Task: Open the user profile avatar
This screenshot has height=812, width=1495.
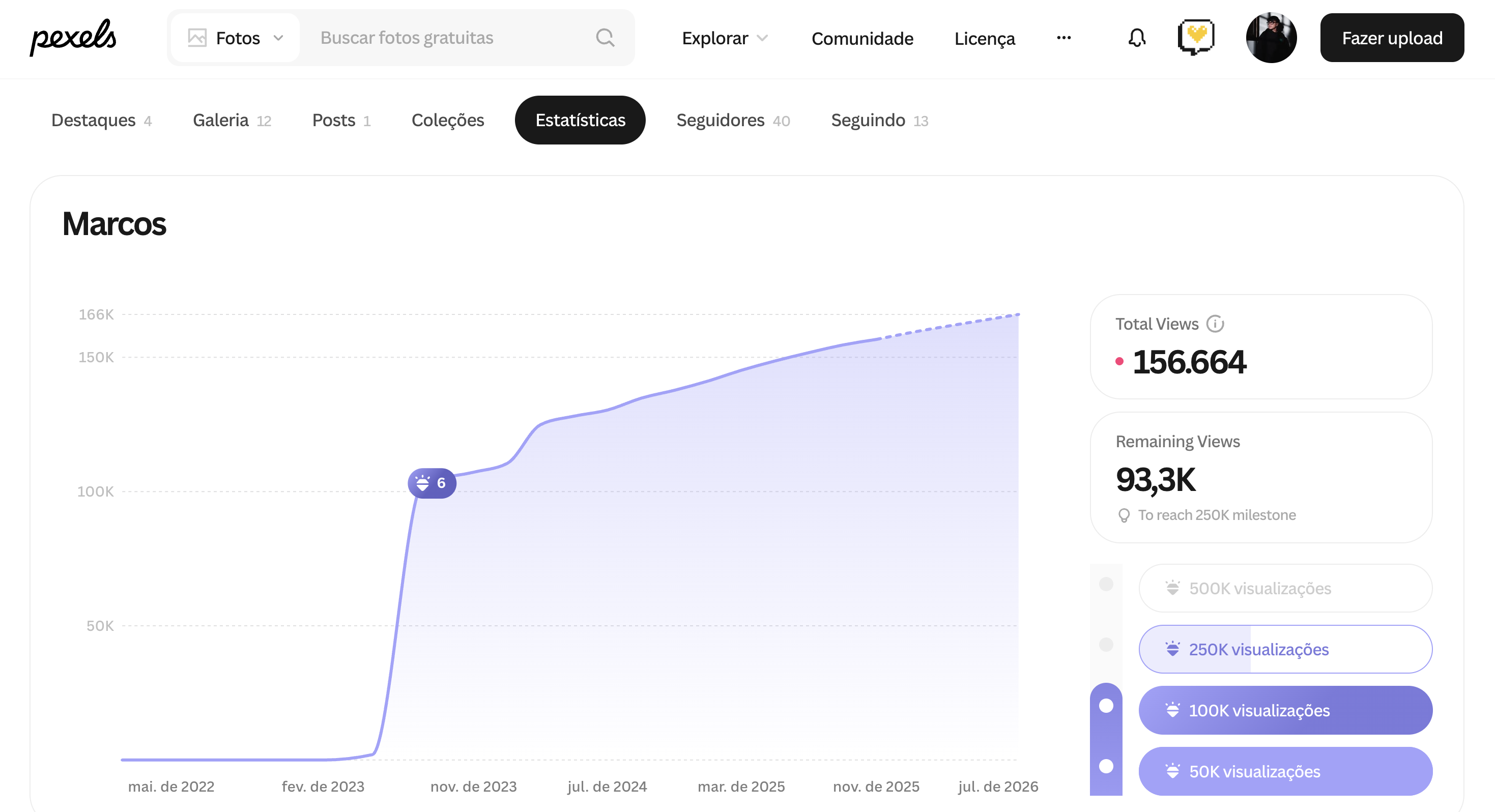Action: pos(1271,38)
